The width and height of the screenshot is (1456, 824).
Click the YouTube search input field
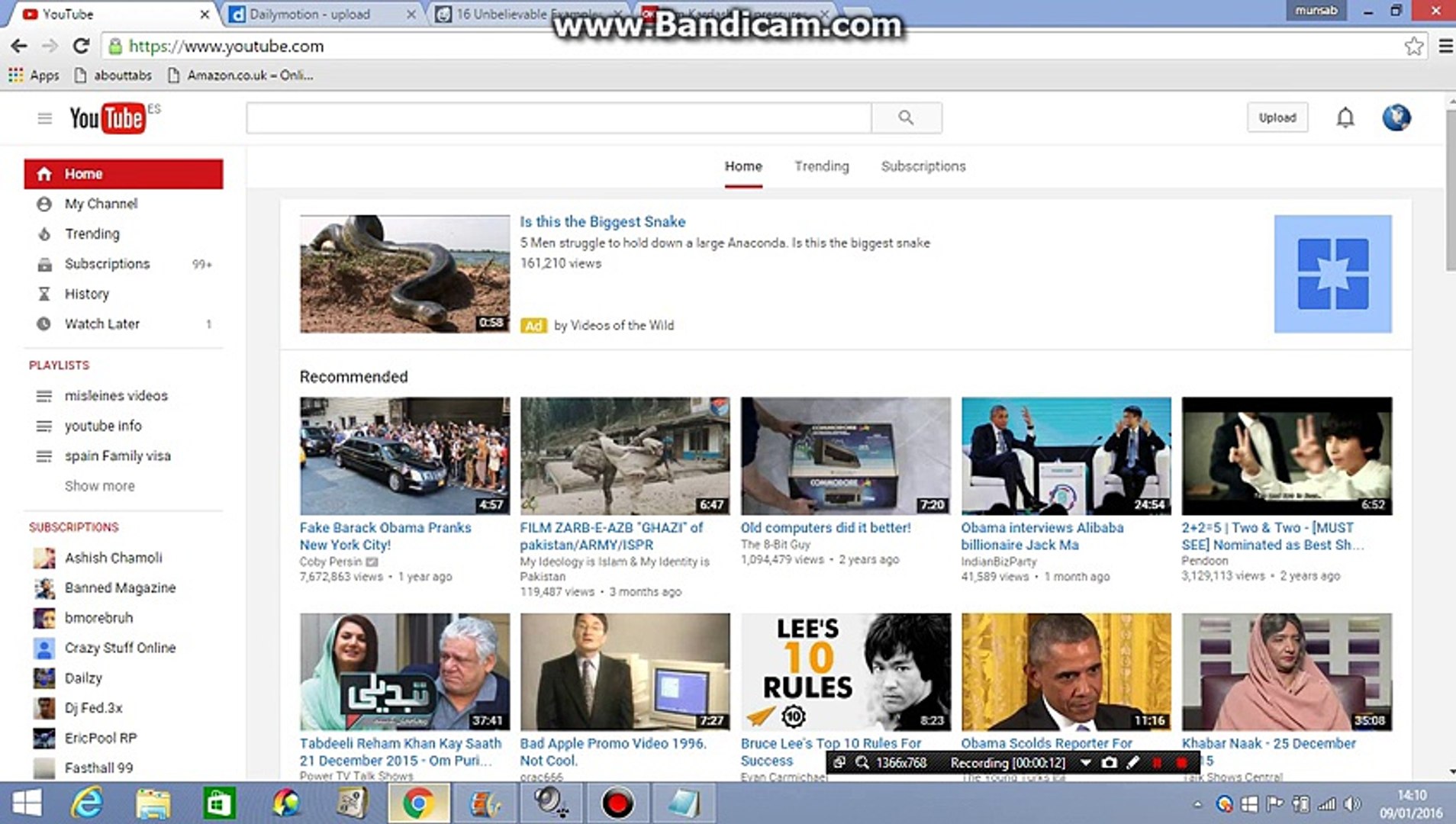(559, 117)
